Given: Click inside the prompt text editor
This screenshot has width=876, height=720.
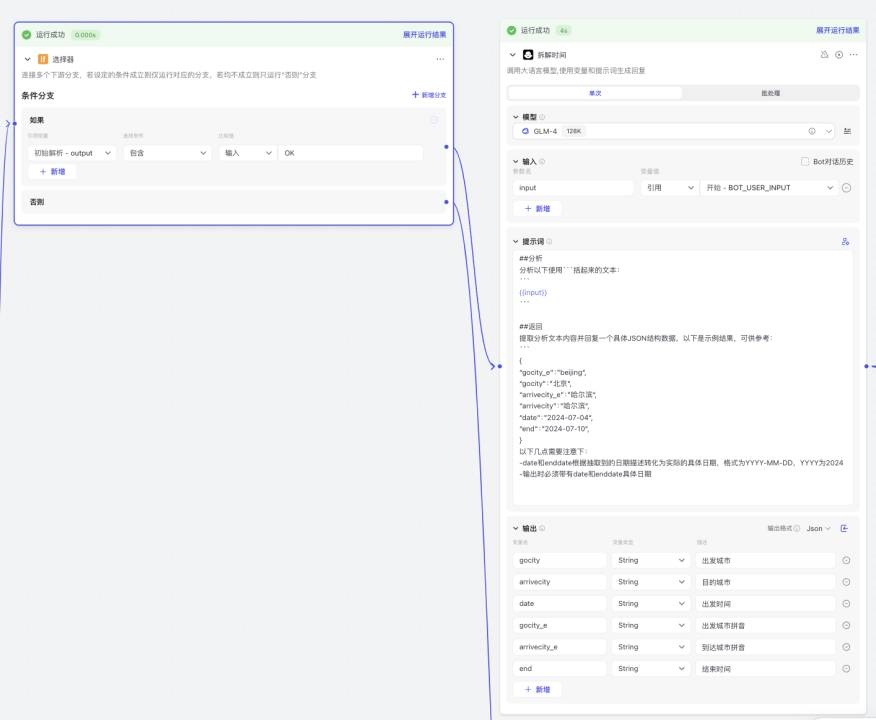Looking at the screenshot, I should tap(683, 377).
